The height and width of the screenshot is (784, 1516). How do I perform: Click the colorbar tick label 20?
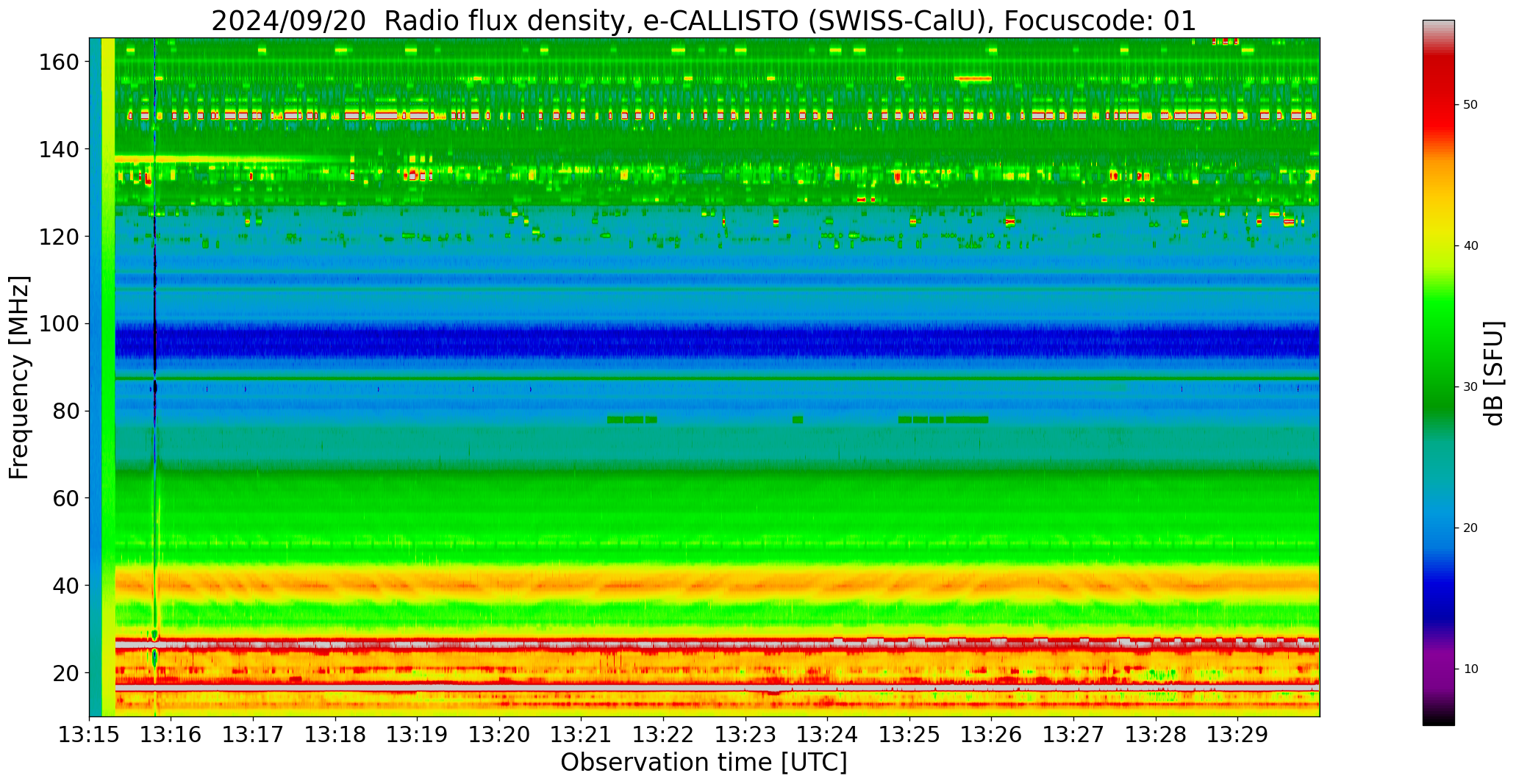click(x=1471, y=528)
